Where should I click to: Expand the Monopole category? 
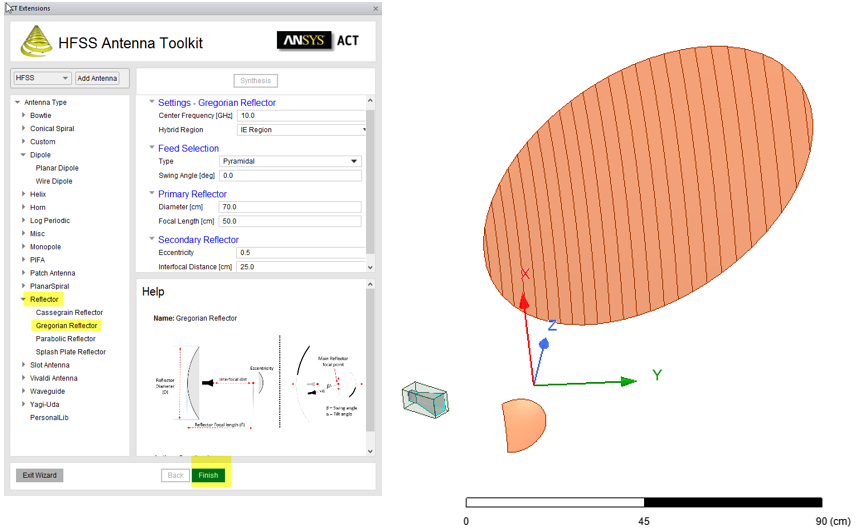pos(24,247)
